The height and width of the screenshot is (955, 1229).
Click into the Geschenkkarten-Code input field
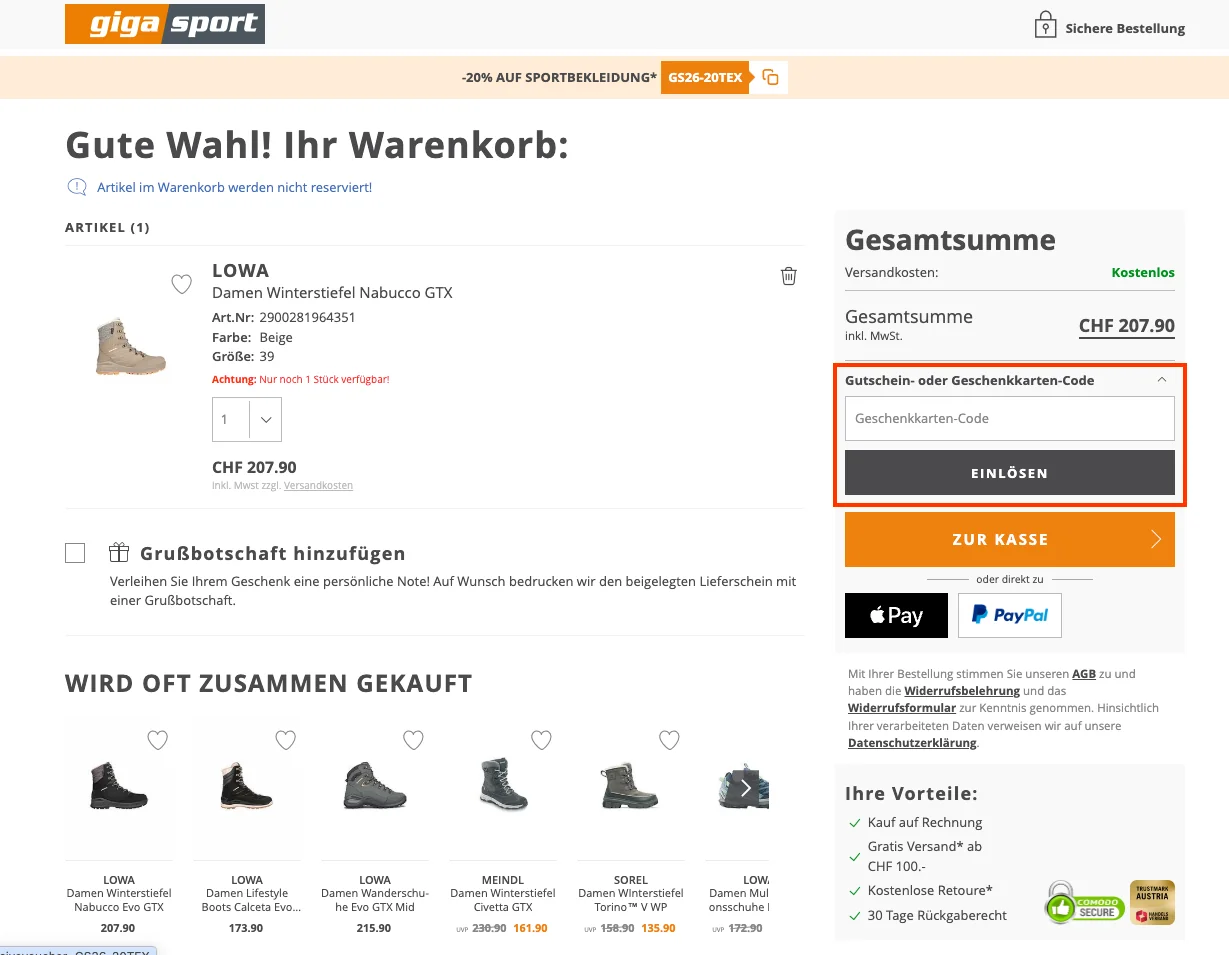coord(1009,418)
